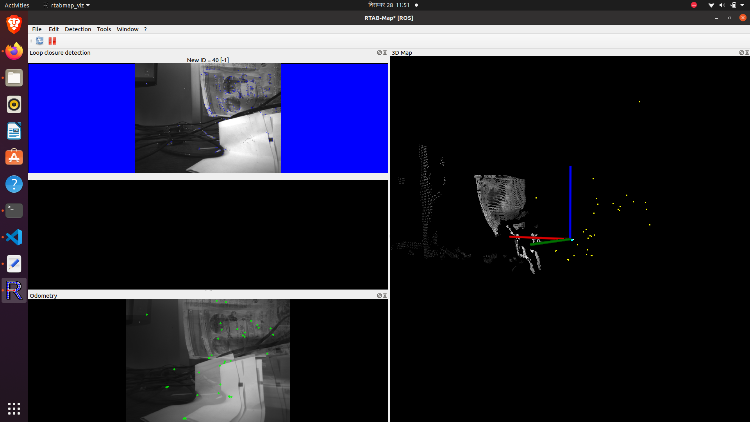Click the Odometry camera image view
The image size is (750, 422).
(208, 360)
